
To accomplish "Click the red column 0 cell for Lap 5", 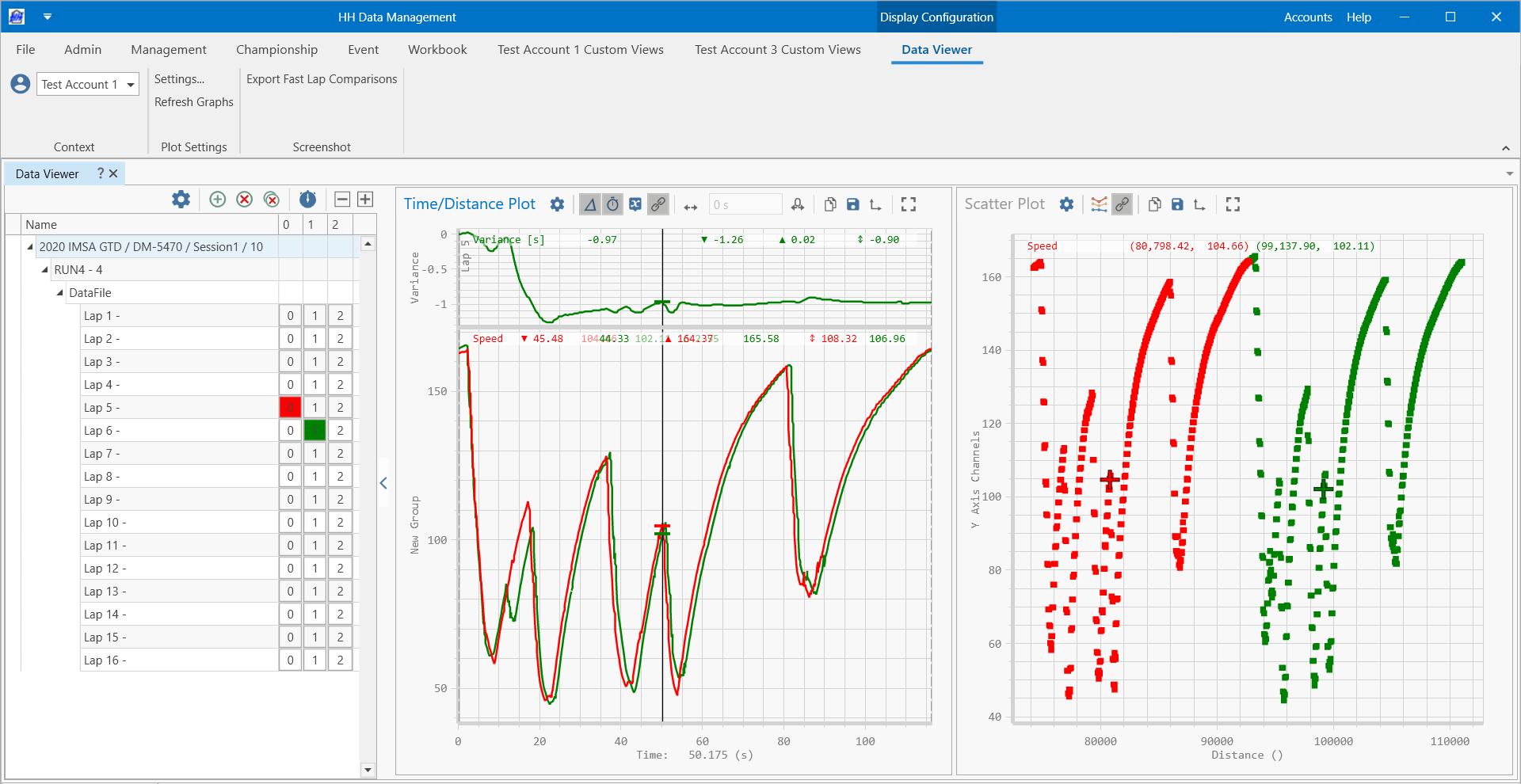I will tap(290, 408).
